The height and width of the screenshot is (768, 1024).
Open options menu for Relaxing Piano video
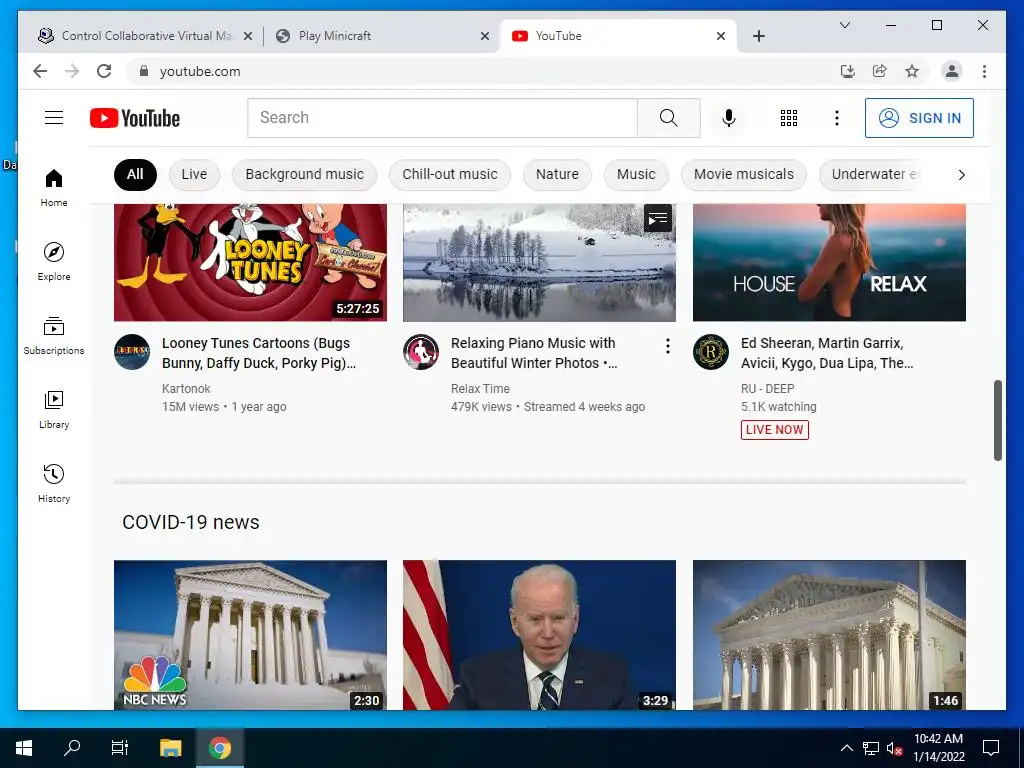click(667, 346)
